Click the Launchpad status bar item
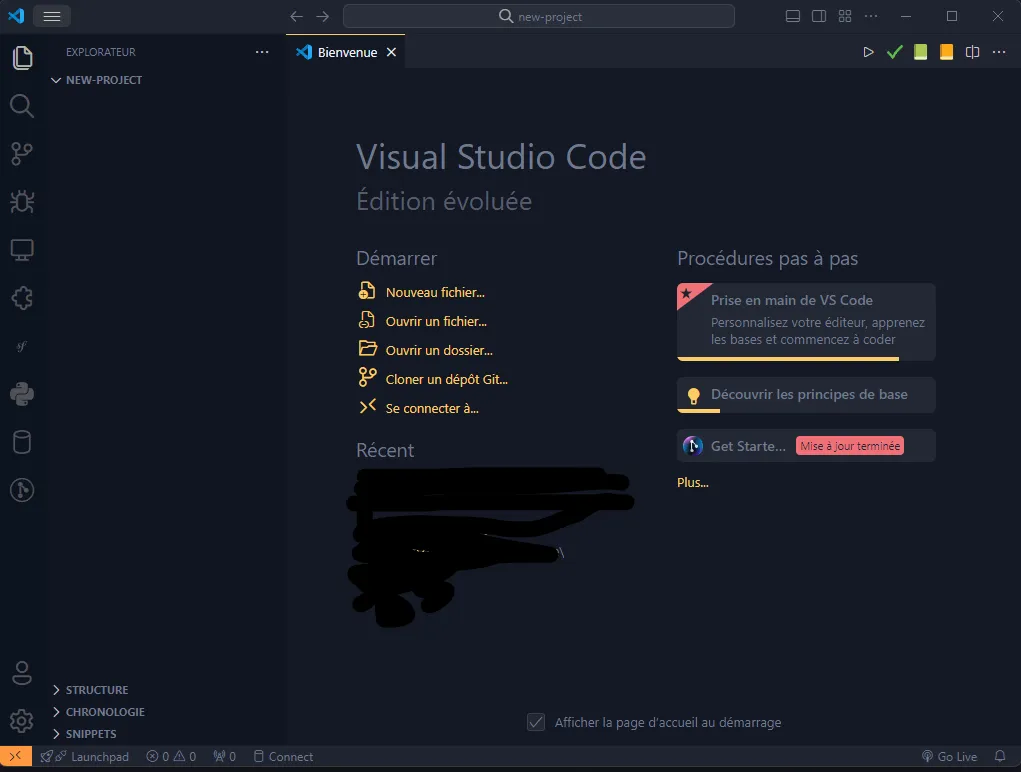The height and width of the screenshot is (772, 1021). tap(86, 756)
